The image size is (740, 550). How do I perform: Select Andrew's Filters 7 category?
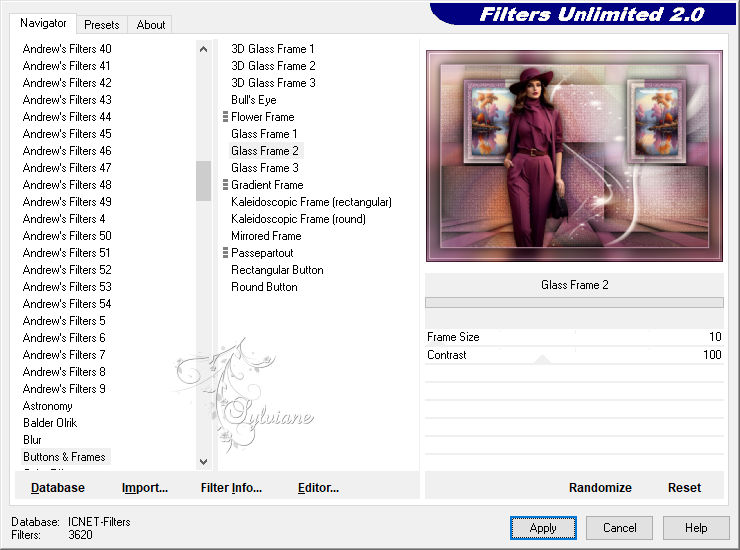click(x=64, y=355)
